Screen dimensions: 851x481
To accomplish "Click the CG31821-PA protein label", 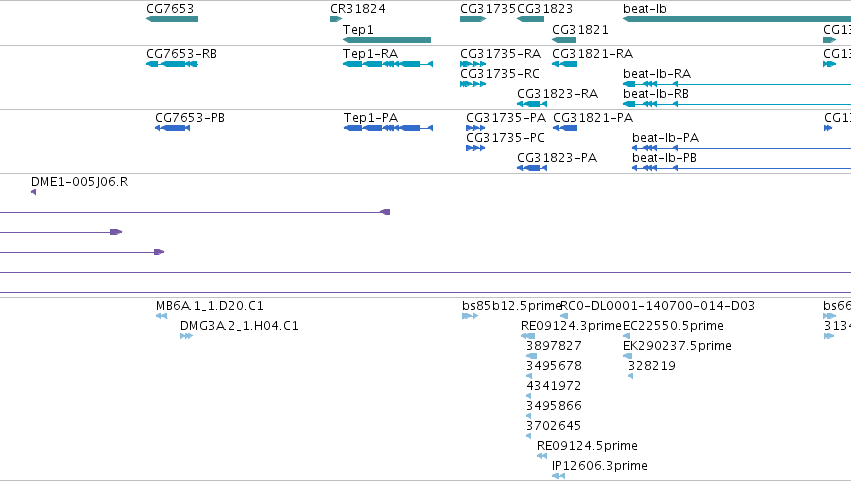I will point(593,118).
